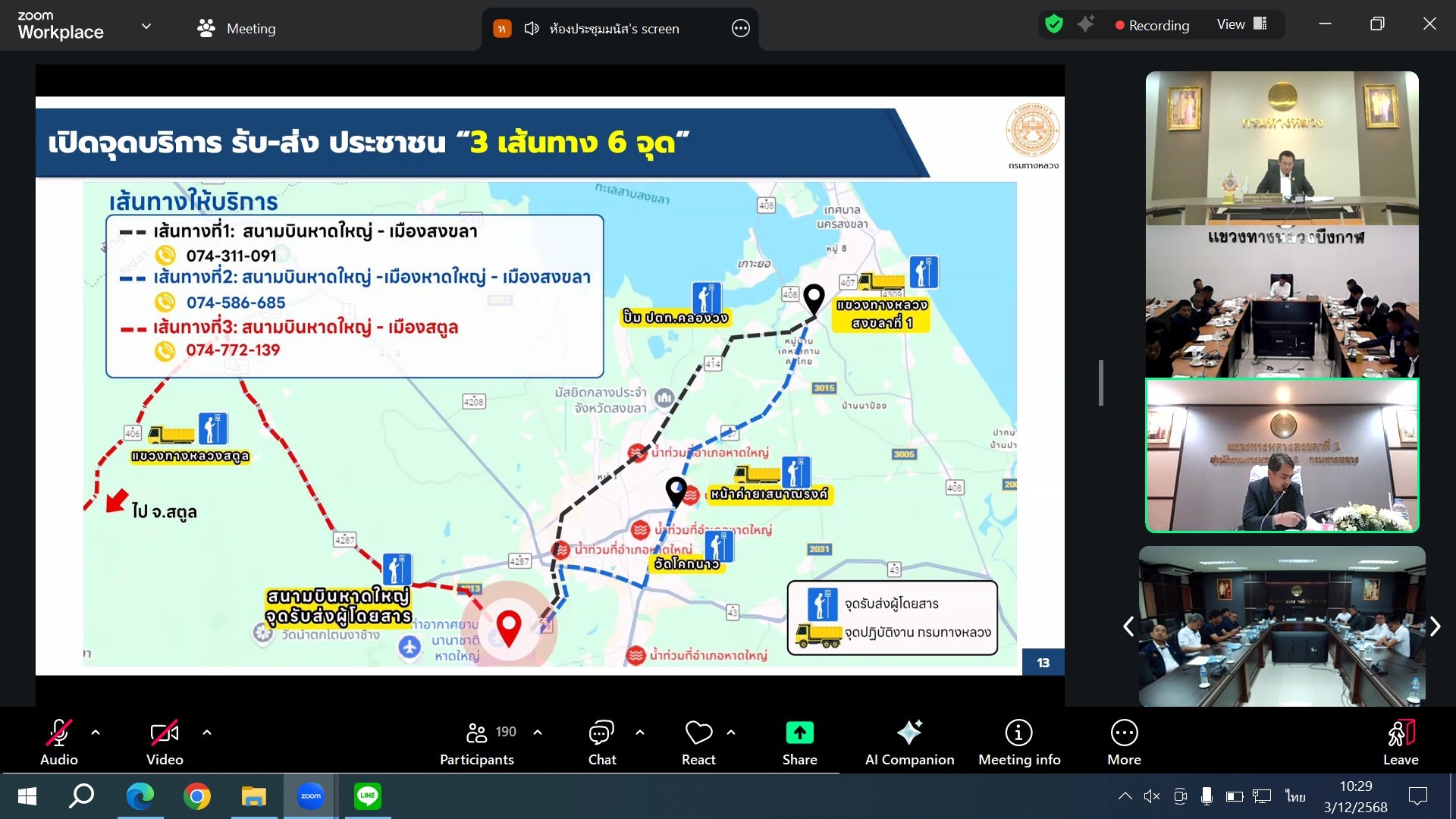The image size is (1456, 819).
Task: Open shared screen options ellipsis
Action: click(740, 29)
